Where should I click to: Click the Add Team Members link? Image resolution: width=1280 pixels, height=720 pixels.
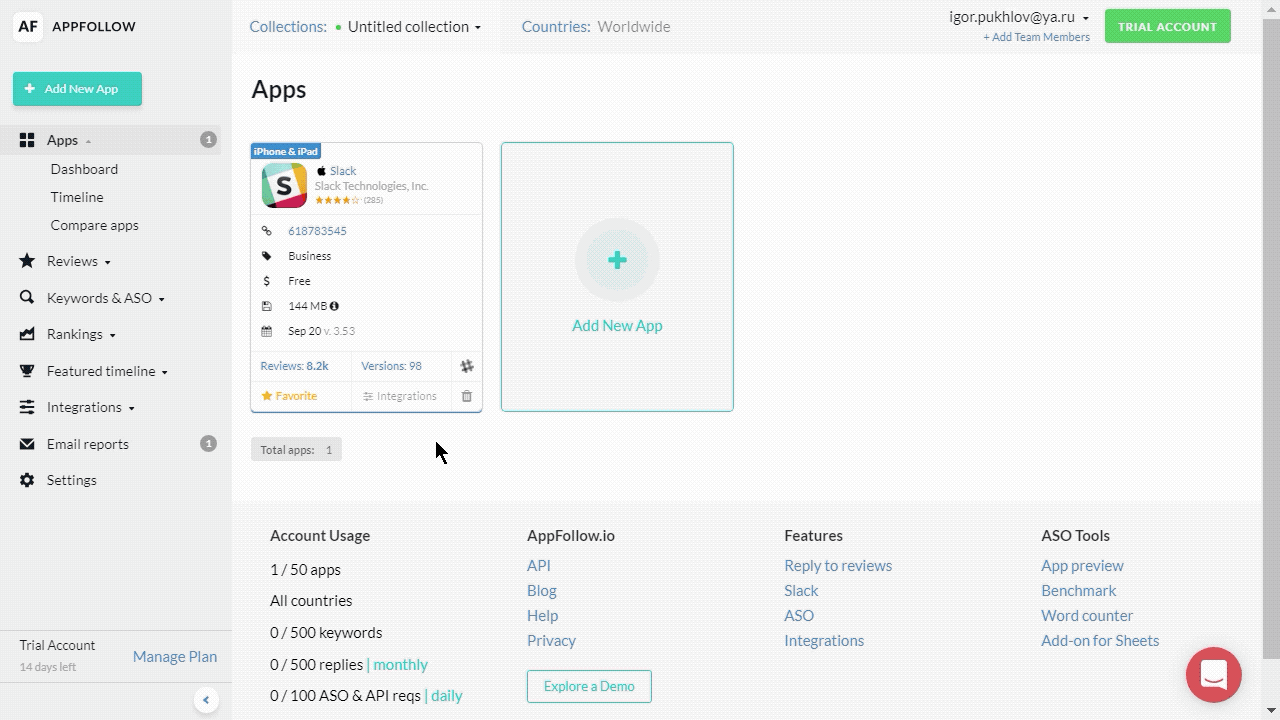click(x=1036, y=37)
